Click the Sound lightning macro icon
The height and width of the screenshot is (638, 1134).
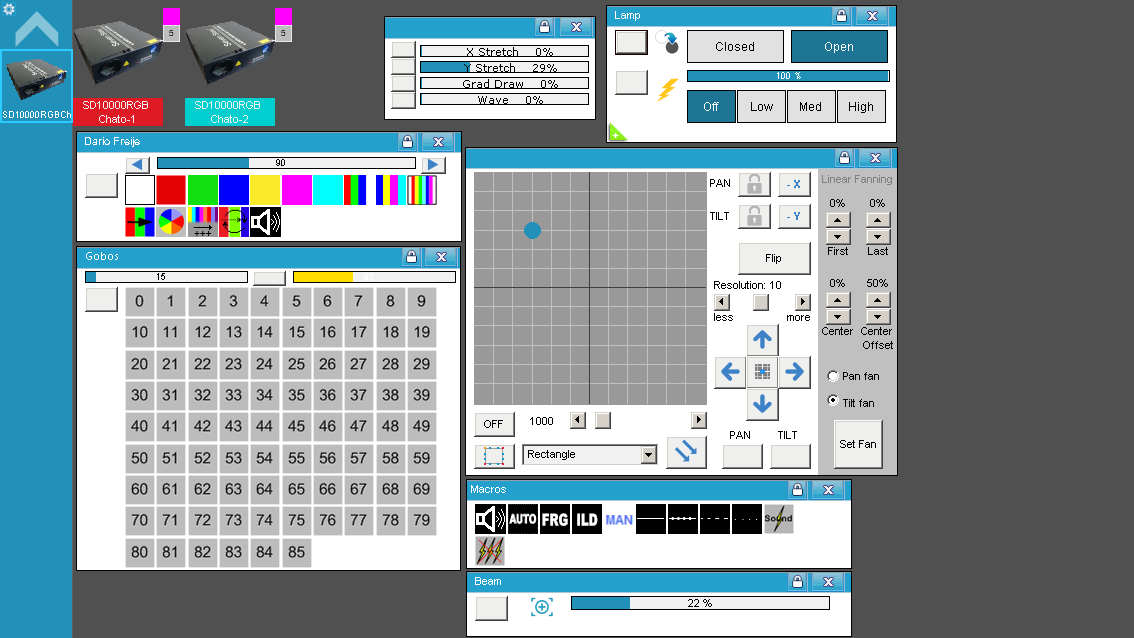point(779,519)
